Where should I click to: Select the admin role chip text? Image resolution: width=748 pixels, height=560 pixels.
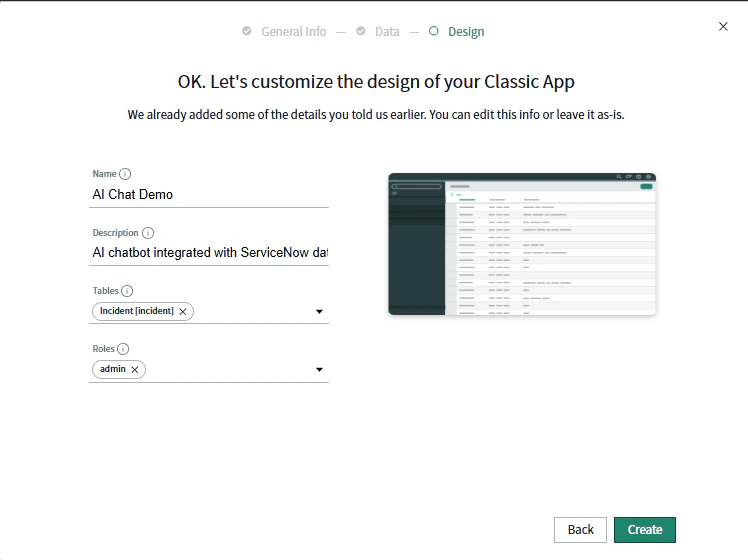point(113,369)
